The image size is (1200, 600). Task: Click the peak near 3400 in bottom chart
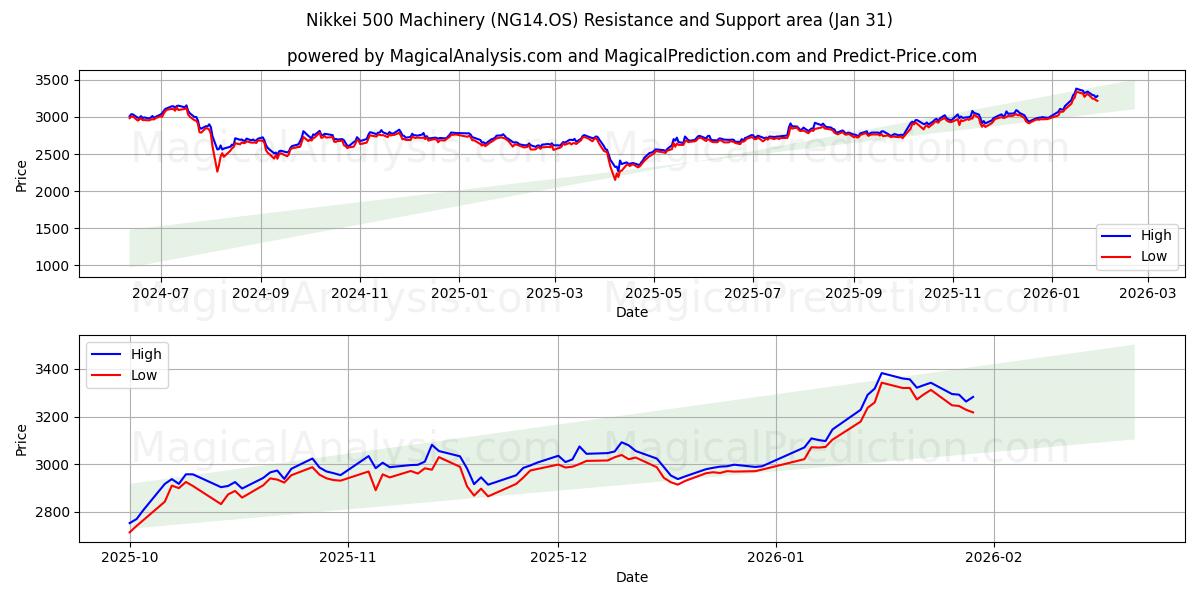(x=880, y=371)
